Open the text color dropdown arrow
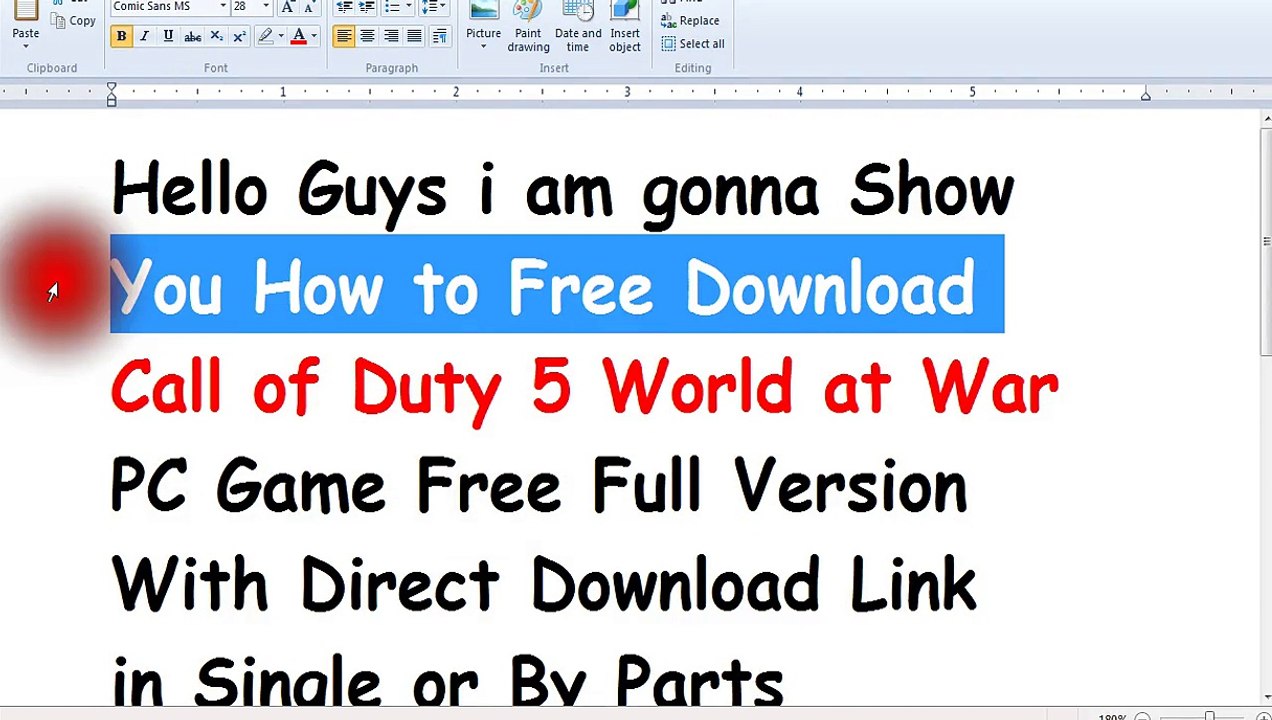Image resolution: width=1272 pixels, height=720 pixels. pyautogui.click(x=314, y=37)
